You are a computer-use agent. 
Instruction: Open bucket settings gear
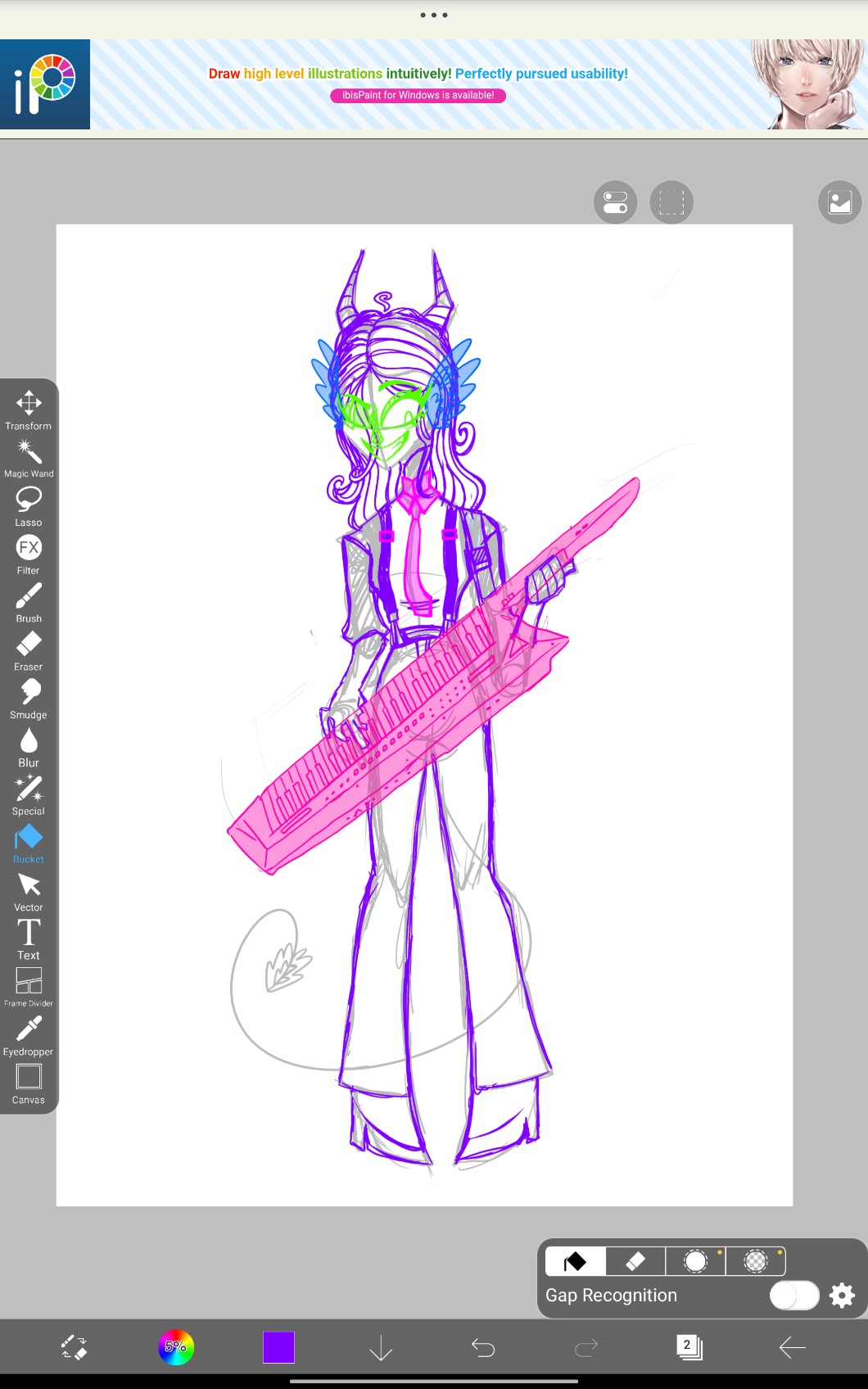(842, 1295)
